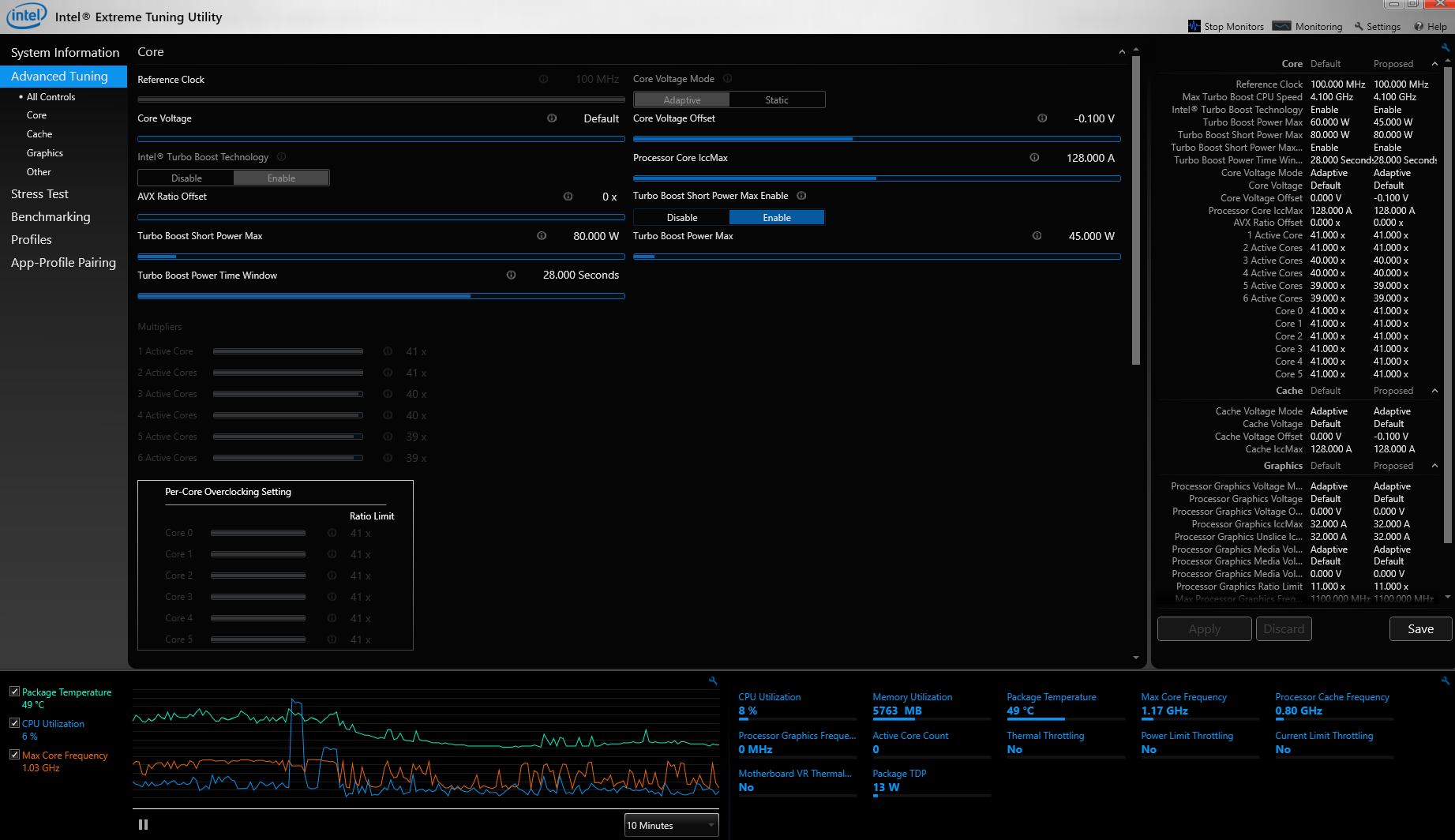The width and height of the screenshot is (1455, 840).
Task: Click the Monitoring graph icon
Action: [x=1282, y=26]
